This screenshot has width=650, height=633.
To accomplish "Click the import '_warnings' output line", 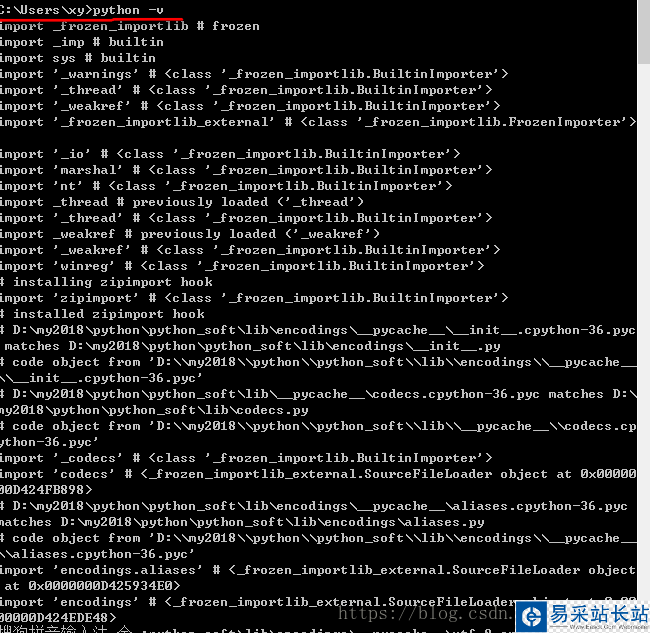I will [x=254, y=74].
